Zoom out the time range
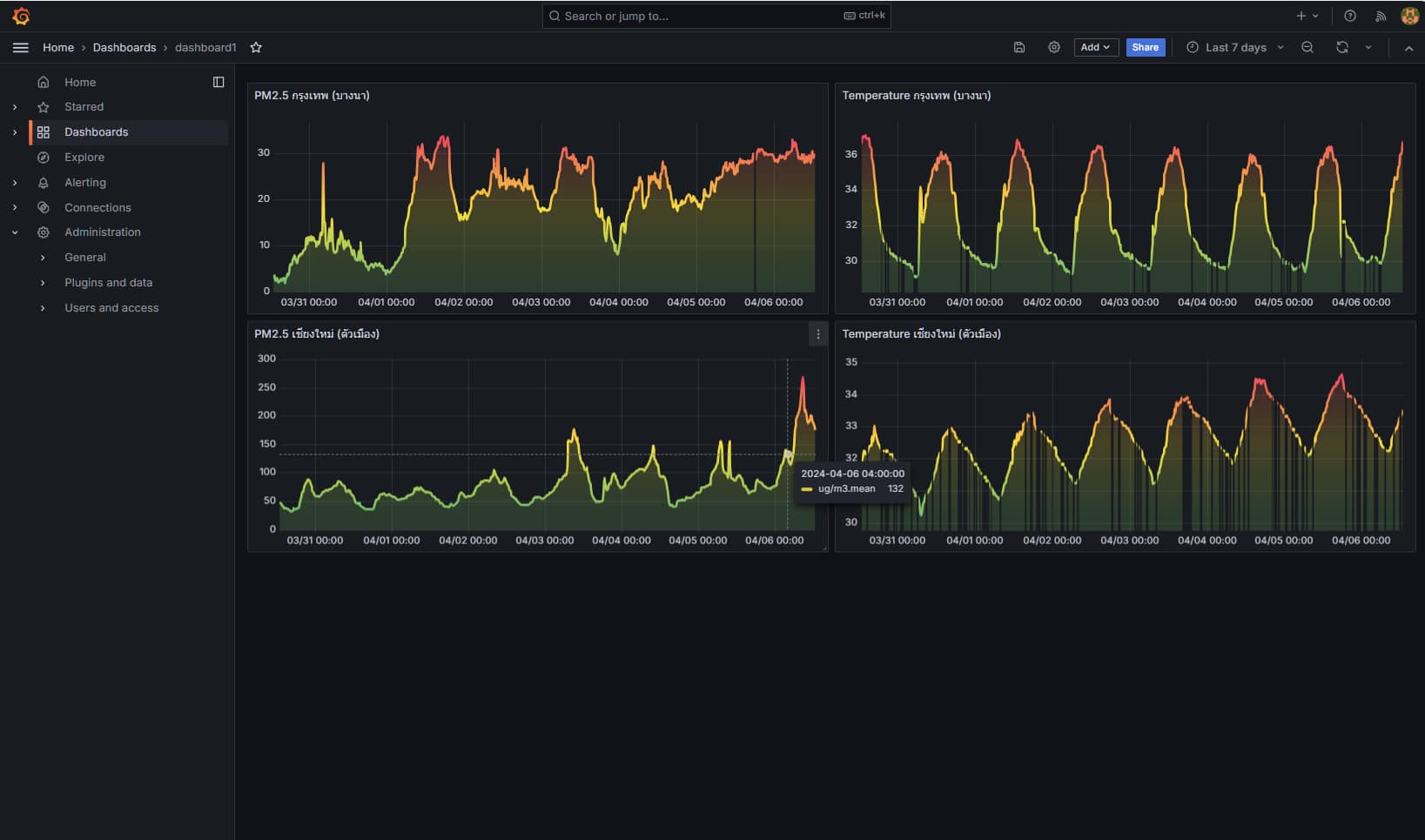 pyautogui.click(x=1307, y=47)
